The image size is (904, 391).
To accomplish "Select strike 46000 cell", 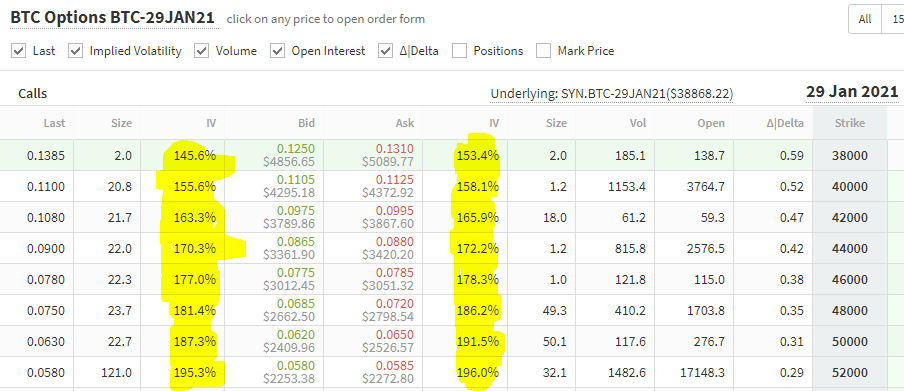I will coord(850,280).
